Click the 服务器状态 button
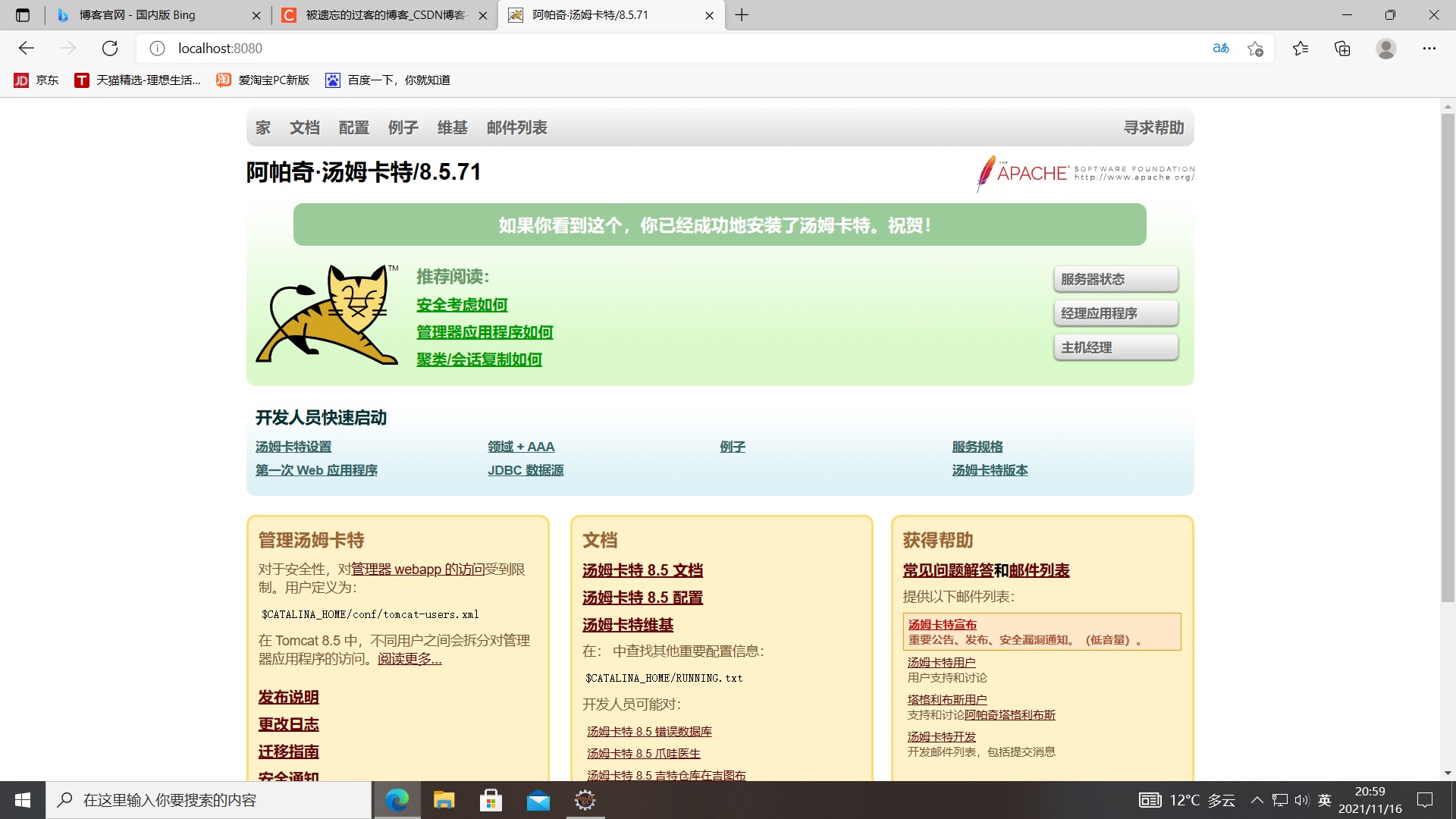 coord(1116,279)
